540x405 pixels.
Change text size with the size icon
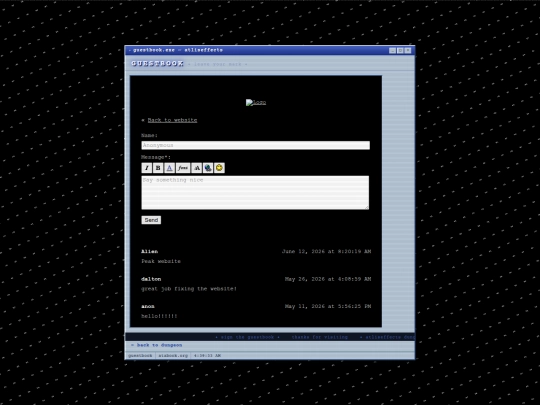[x=197, y=168]
